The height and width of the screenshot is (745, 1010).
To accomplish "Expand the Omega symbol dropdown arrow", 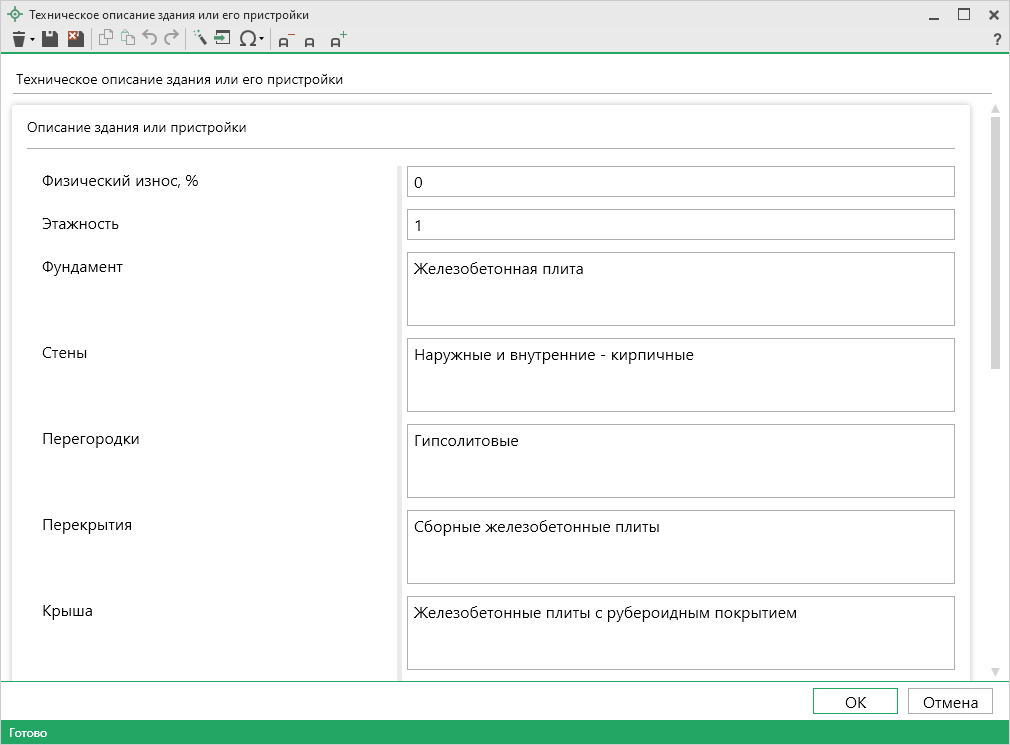I will pyautogui.click(x=262, y=40).
